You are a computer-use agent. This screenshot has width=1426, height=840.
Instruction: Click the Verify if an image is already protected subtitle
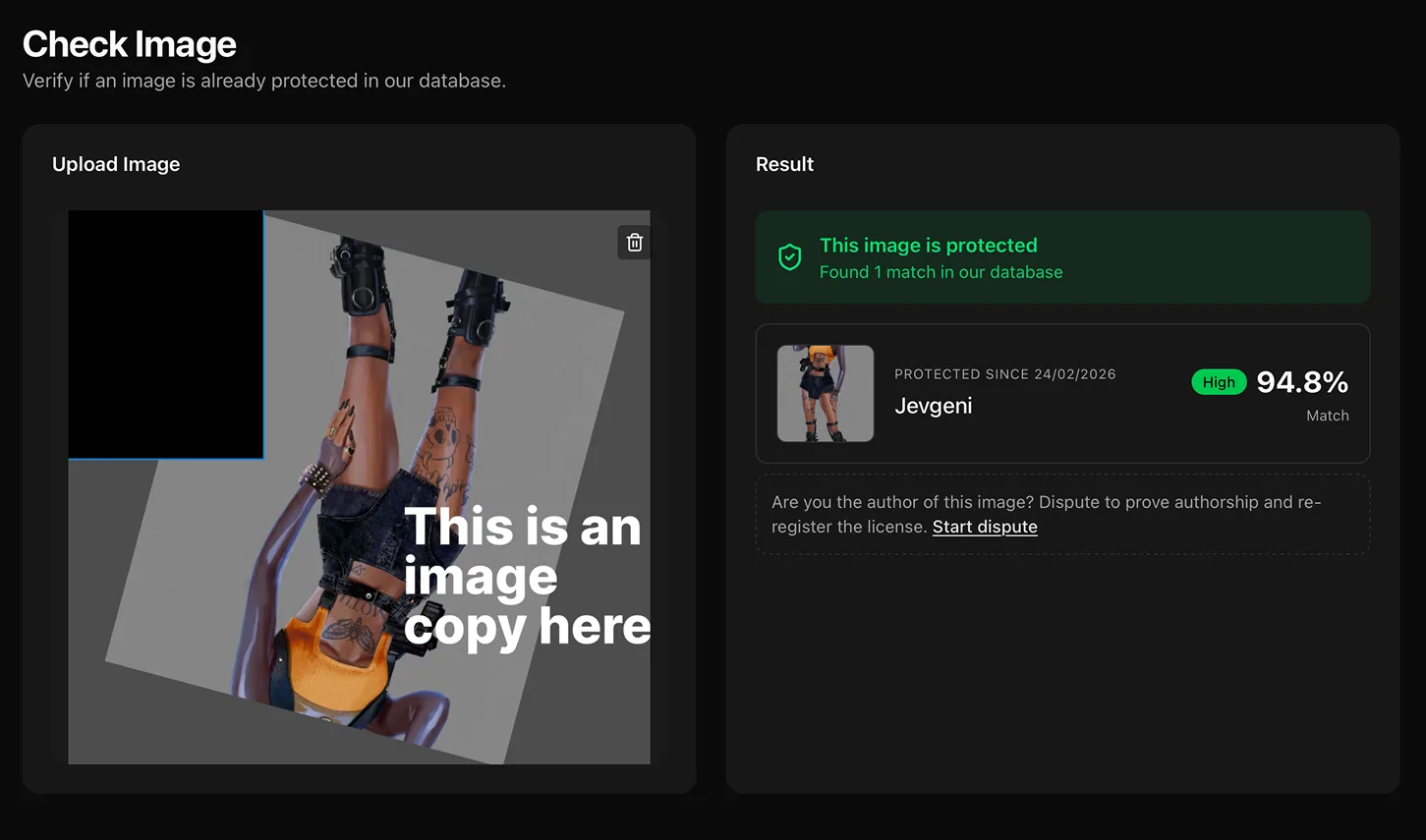pyautogui.click(x=264, y=81)
